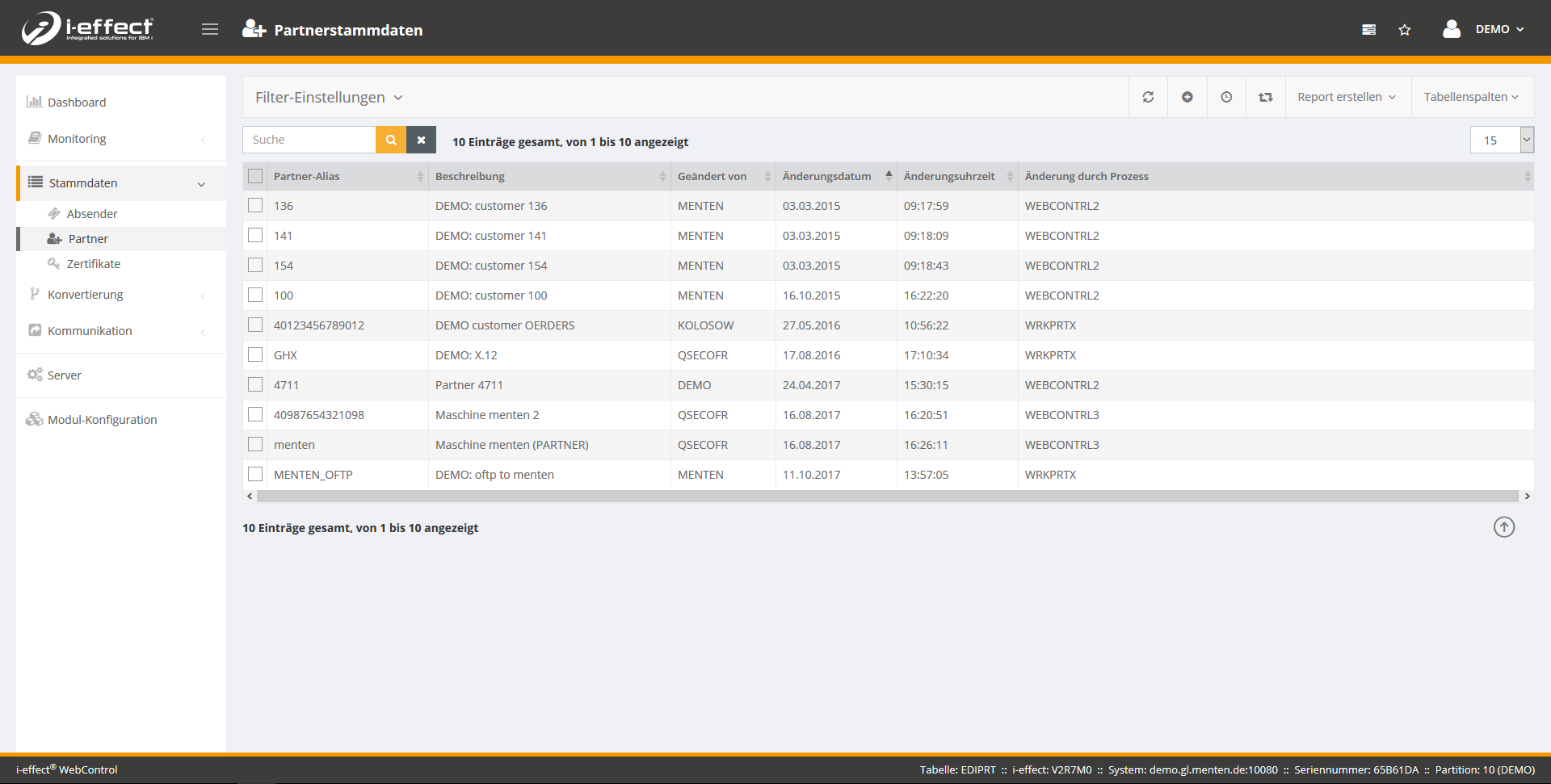Click the horizontal scrollbar below the table
1551x784 pixels.
pyautogui.click(x=887, y=497)
